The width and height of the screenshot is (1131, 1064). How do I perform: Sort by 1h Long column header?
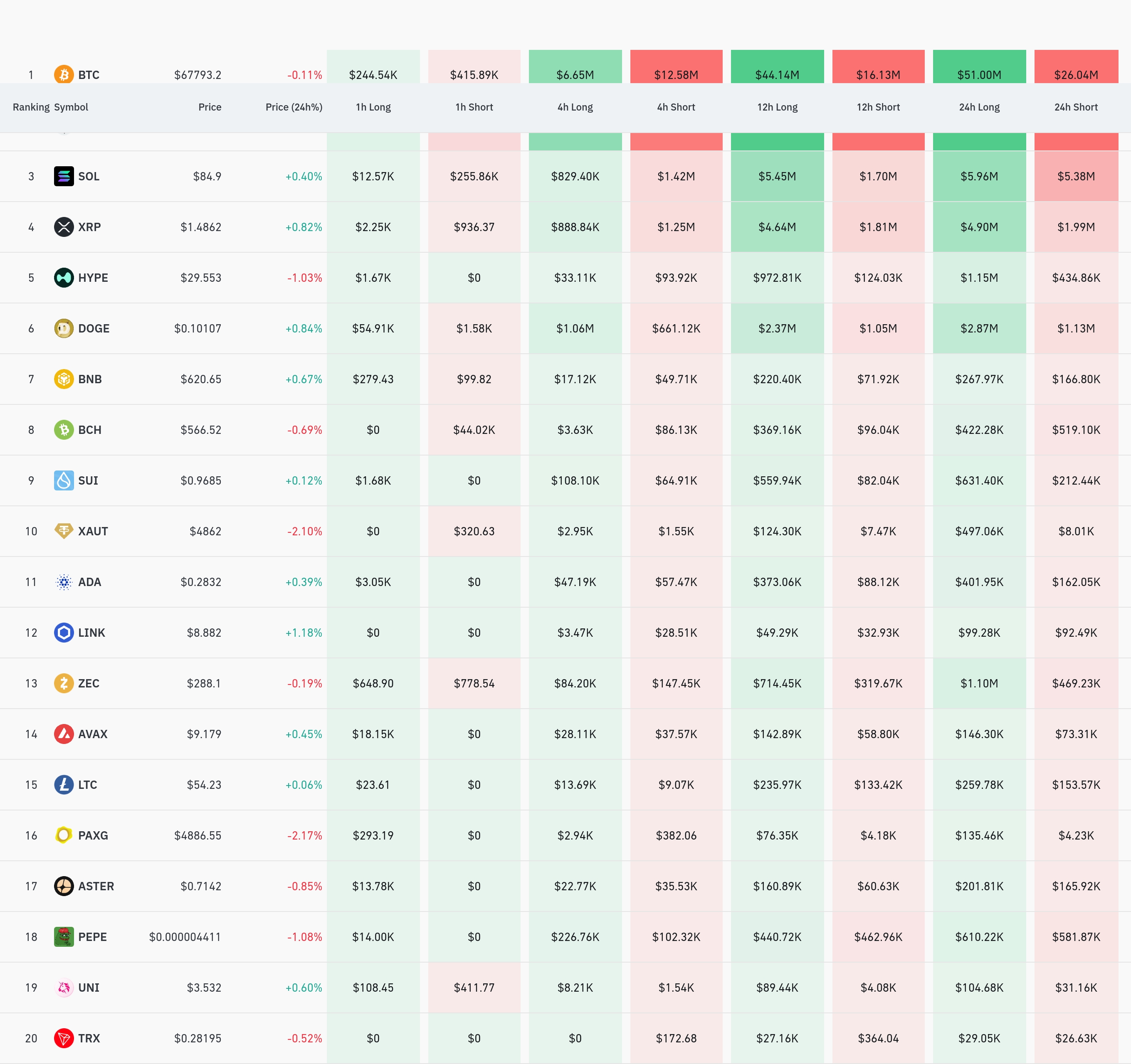373,107
